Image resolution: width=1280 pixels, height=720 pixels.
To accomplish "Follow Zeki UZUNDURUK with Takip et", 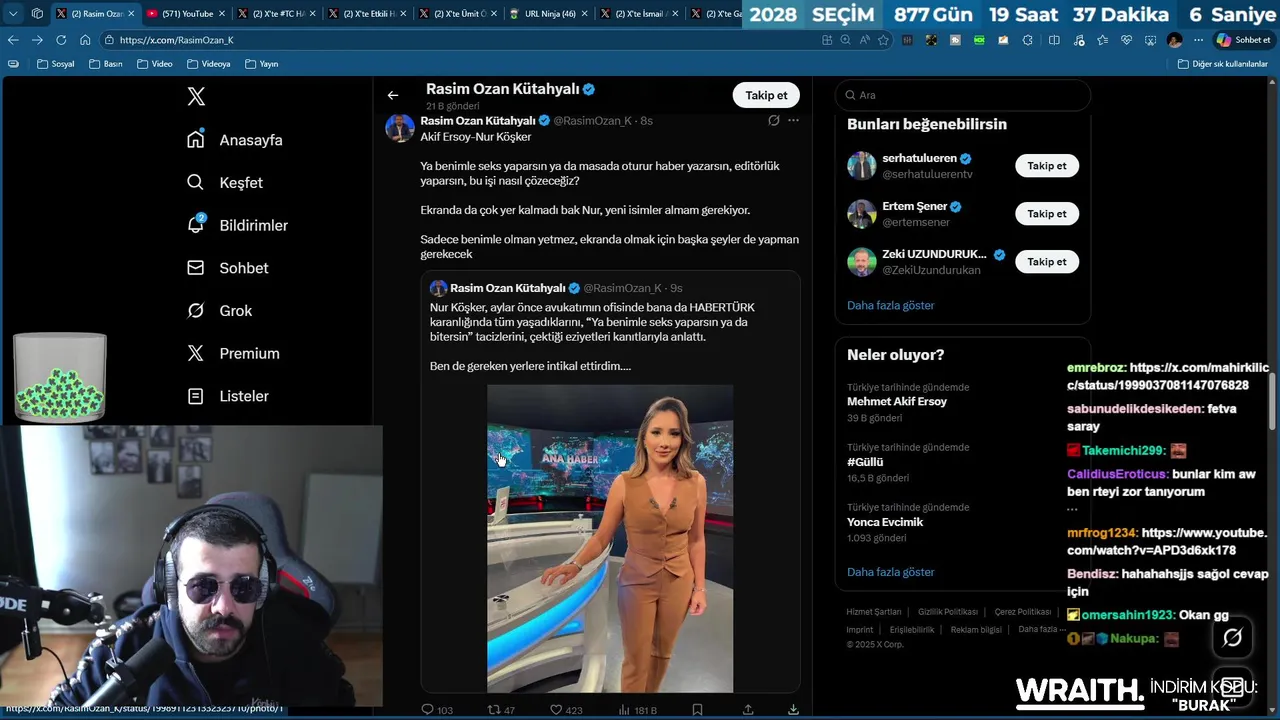I will (x=1047, y=262).
